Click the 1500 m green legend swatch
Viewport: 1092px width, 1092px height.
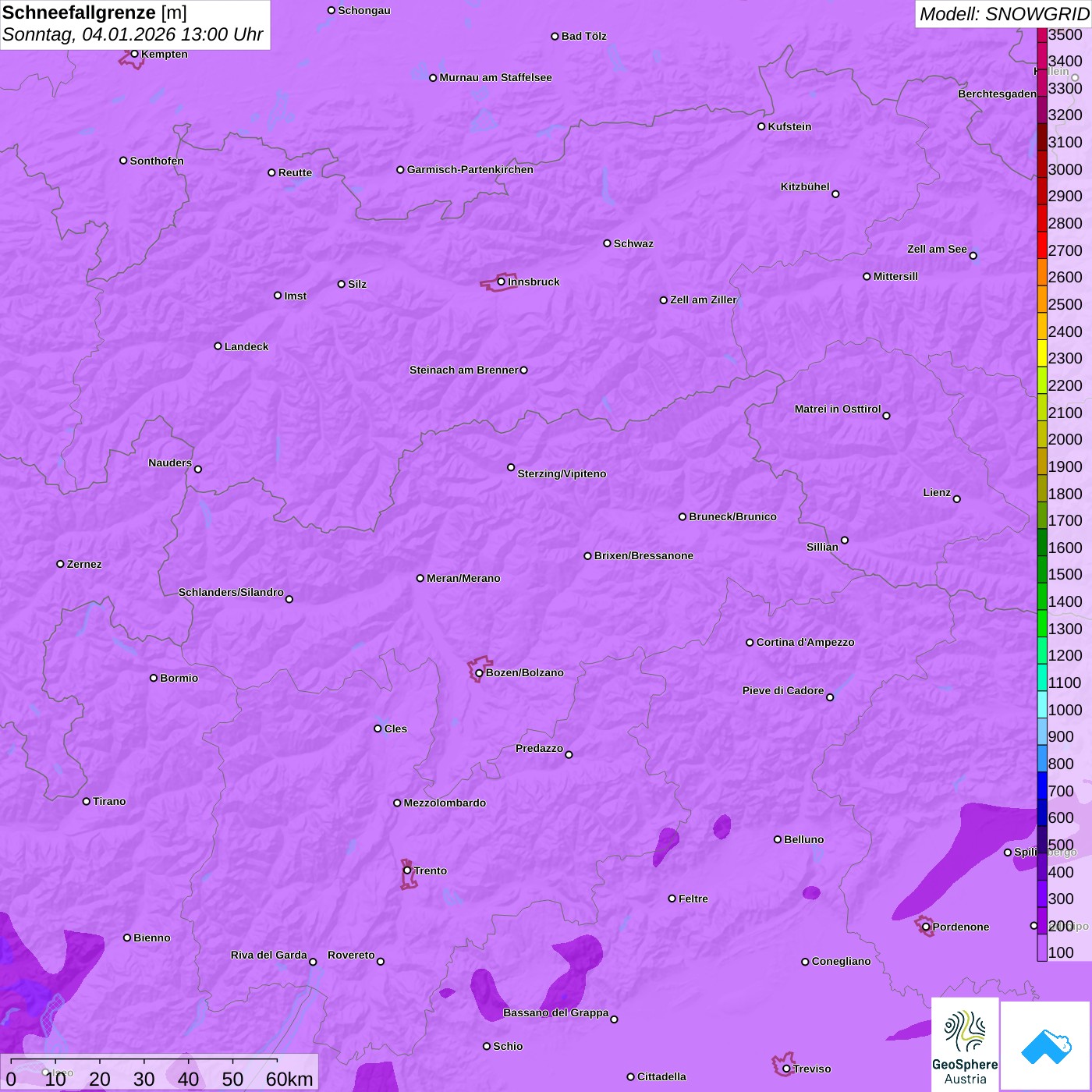[1041, 569]
